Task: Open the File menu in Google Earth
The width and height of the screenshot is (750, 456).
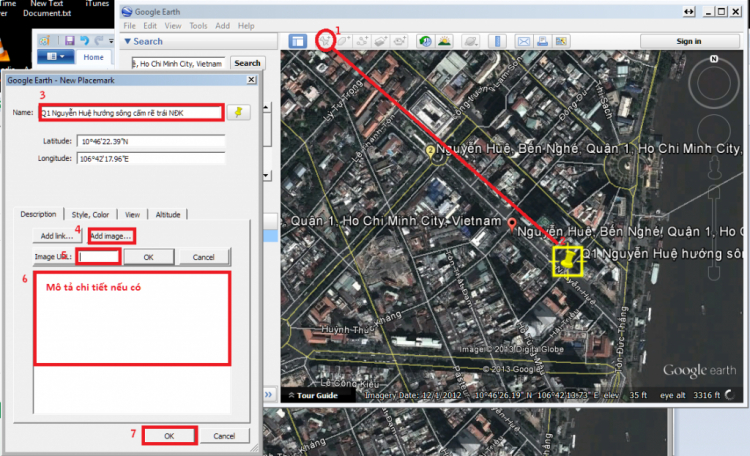Action: [130, 26]
